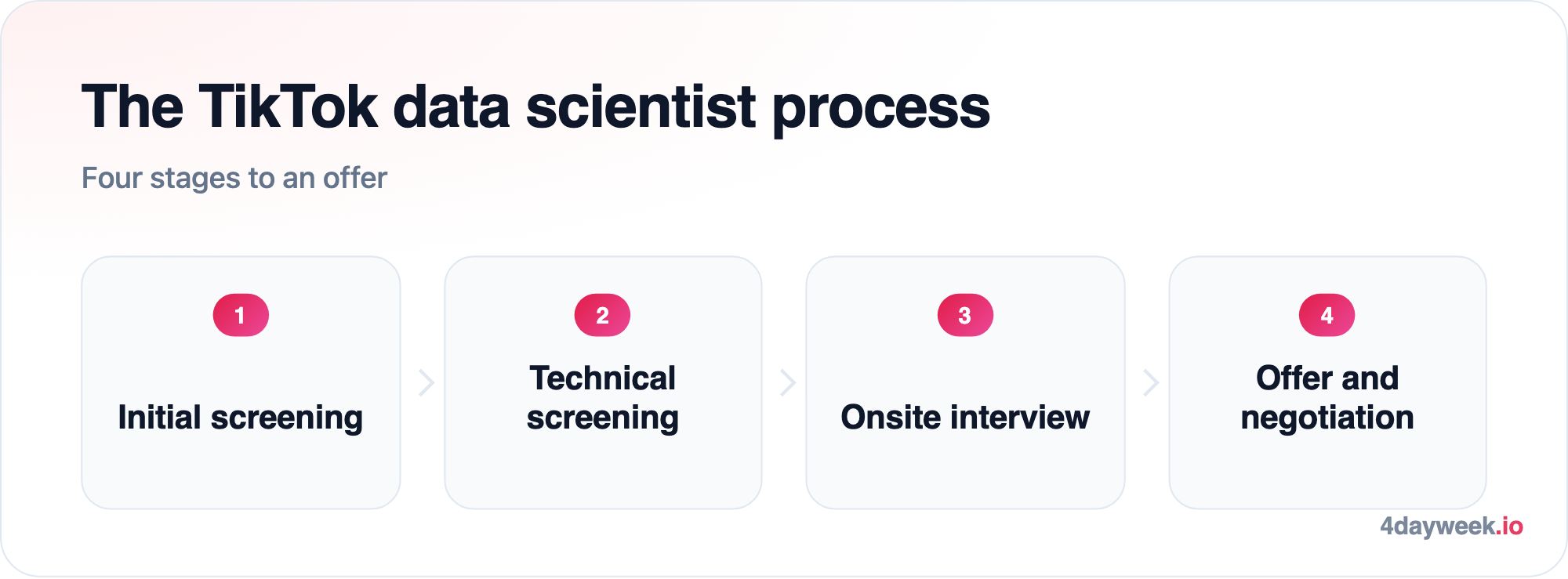1568x579 pixels.
Task: Click the word negotiation in the fourth card
Action: point(1327,418)
